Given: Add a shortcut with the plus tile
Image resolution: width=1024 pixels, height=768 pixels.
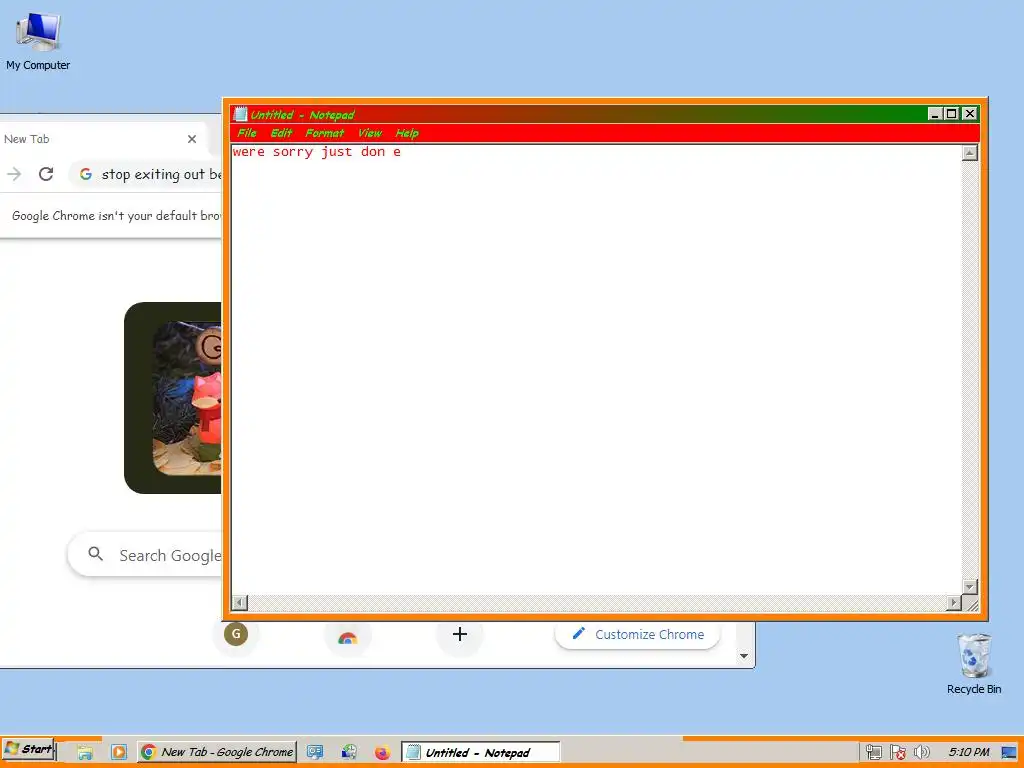Looking at the screenshot, I should point(460,634).
